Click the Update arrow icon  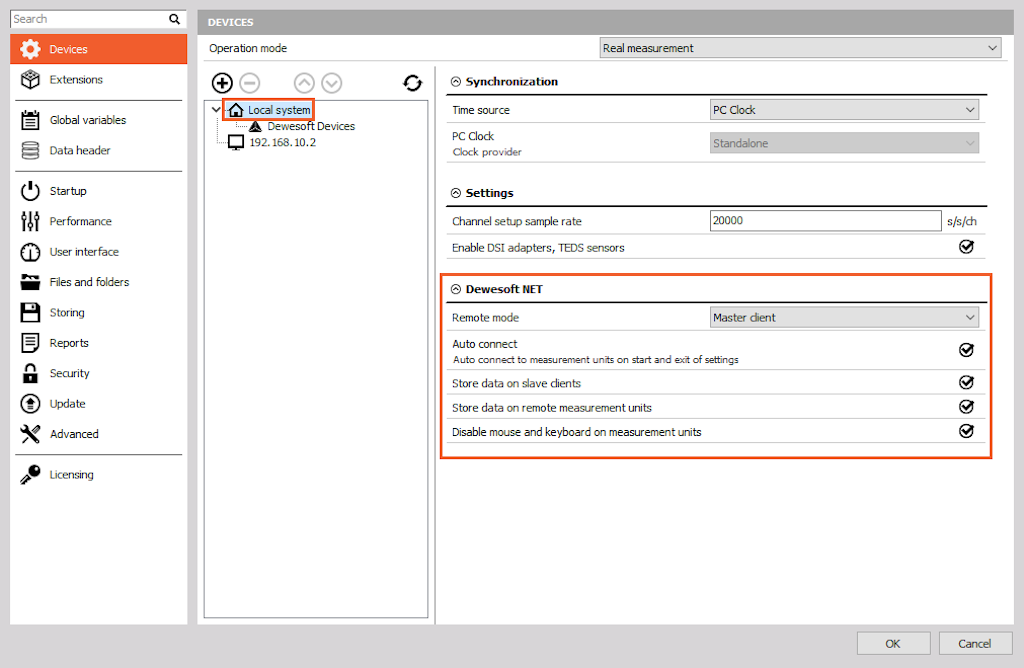30,404
